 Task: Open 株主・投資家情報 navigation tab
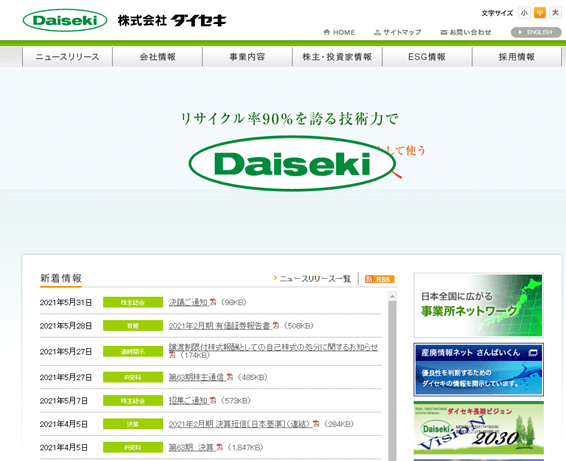(337, 57)
